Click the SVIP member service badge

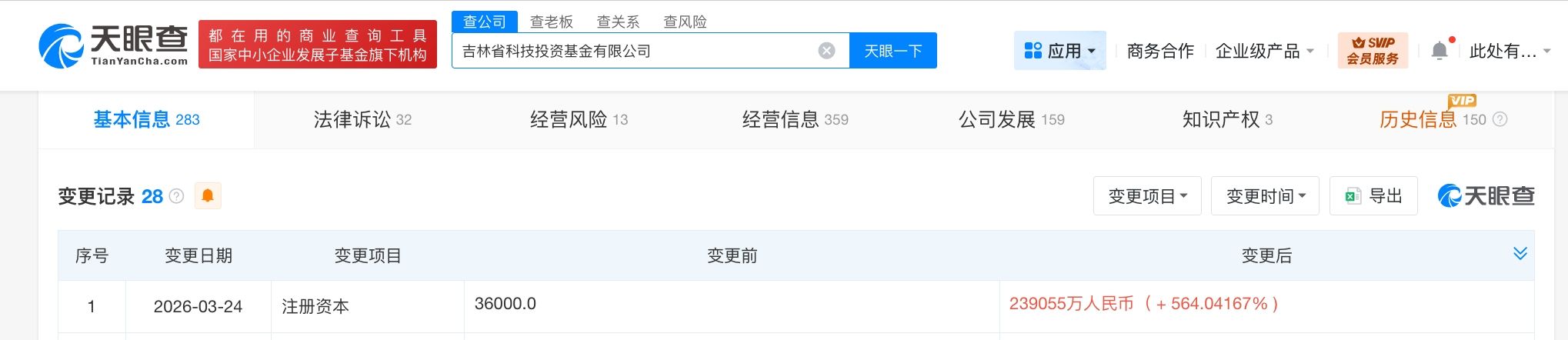[1373, 51]
